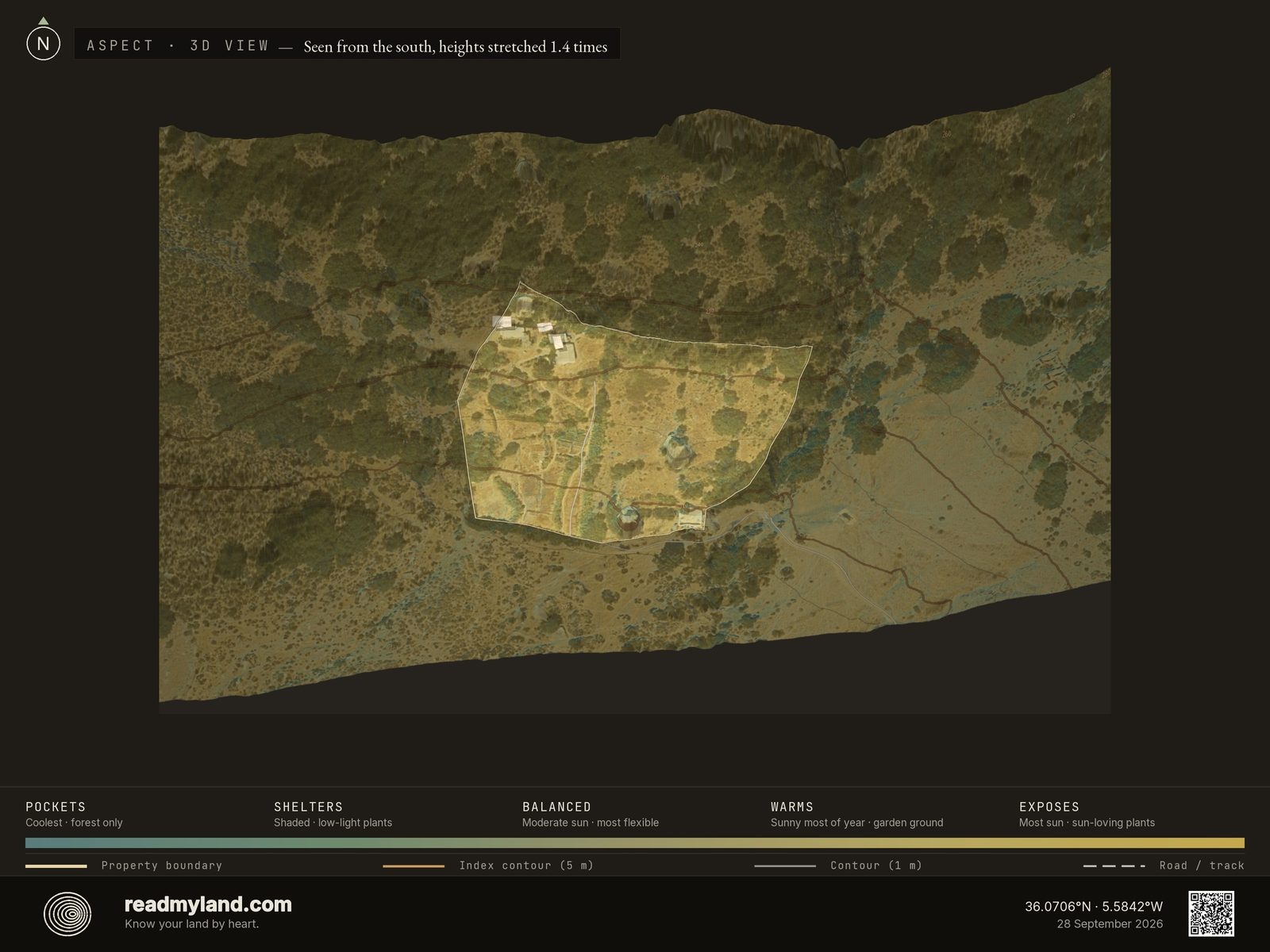The height and width of the screenshot is (952, 1270).
Task: Click 'Seen from the south' caption text
Action: (x=455, y=47)
